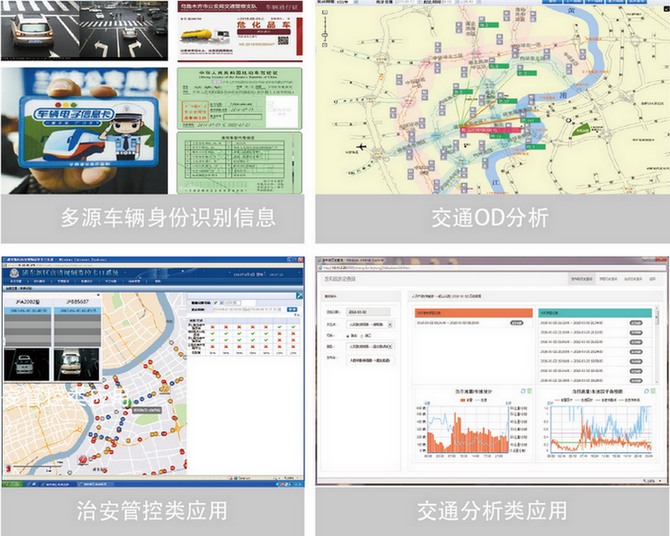Click the green highlighted checkpoint marker with tooltip
Image resolution: width=670 pixels, height=536 pixels.
click(x=126, y=402)
